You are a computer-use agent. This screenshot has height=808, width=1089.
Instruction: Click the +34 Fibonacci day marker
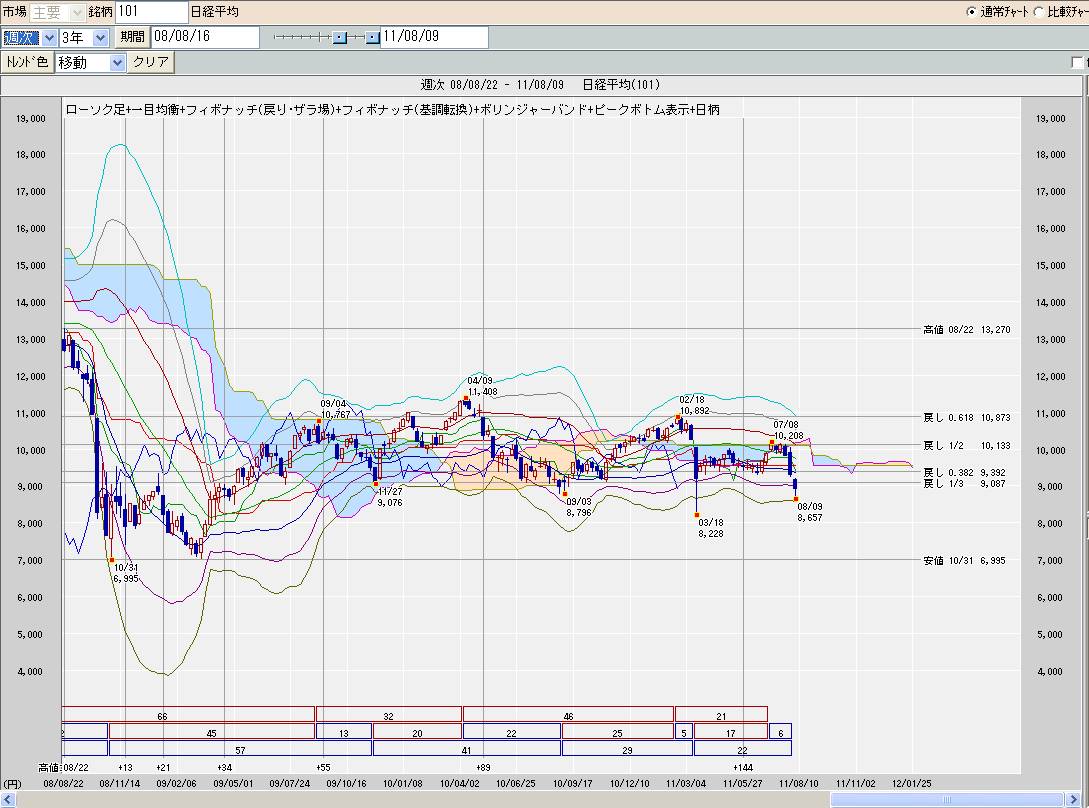[x=224, y=767]
